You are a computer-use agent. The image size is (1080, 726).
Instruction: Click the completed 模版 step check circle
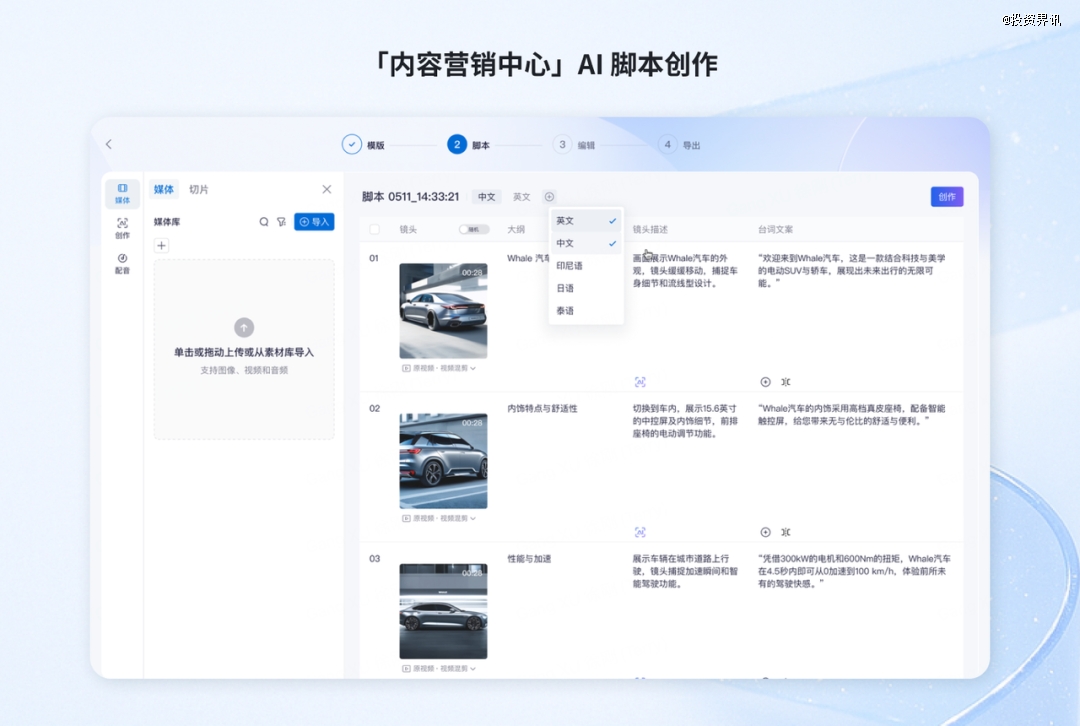(x=351, y=144)
